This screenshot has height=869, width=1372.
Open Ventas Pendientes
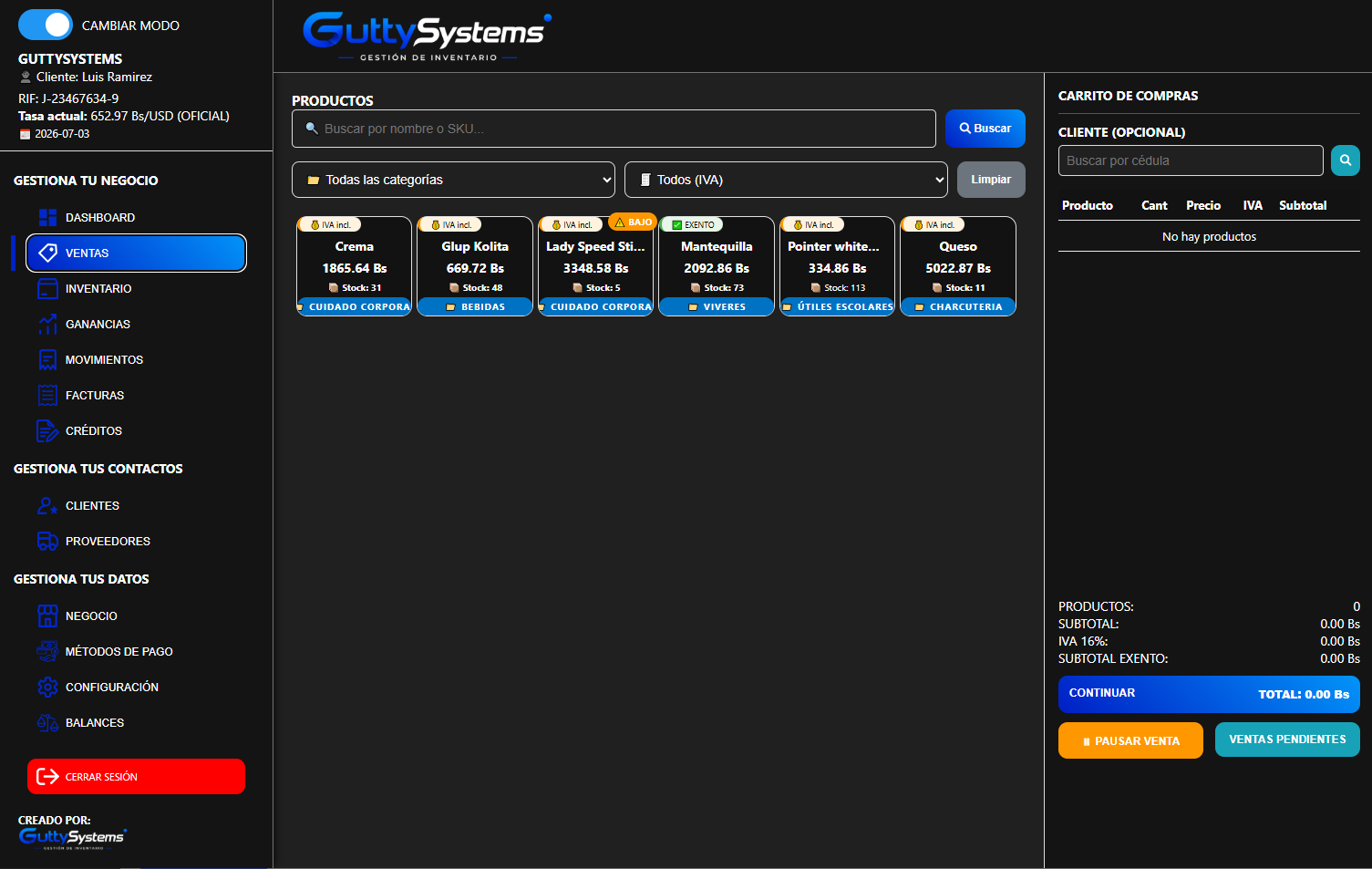click(x=1287, y=740)
